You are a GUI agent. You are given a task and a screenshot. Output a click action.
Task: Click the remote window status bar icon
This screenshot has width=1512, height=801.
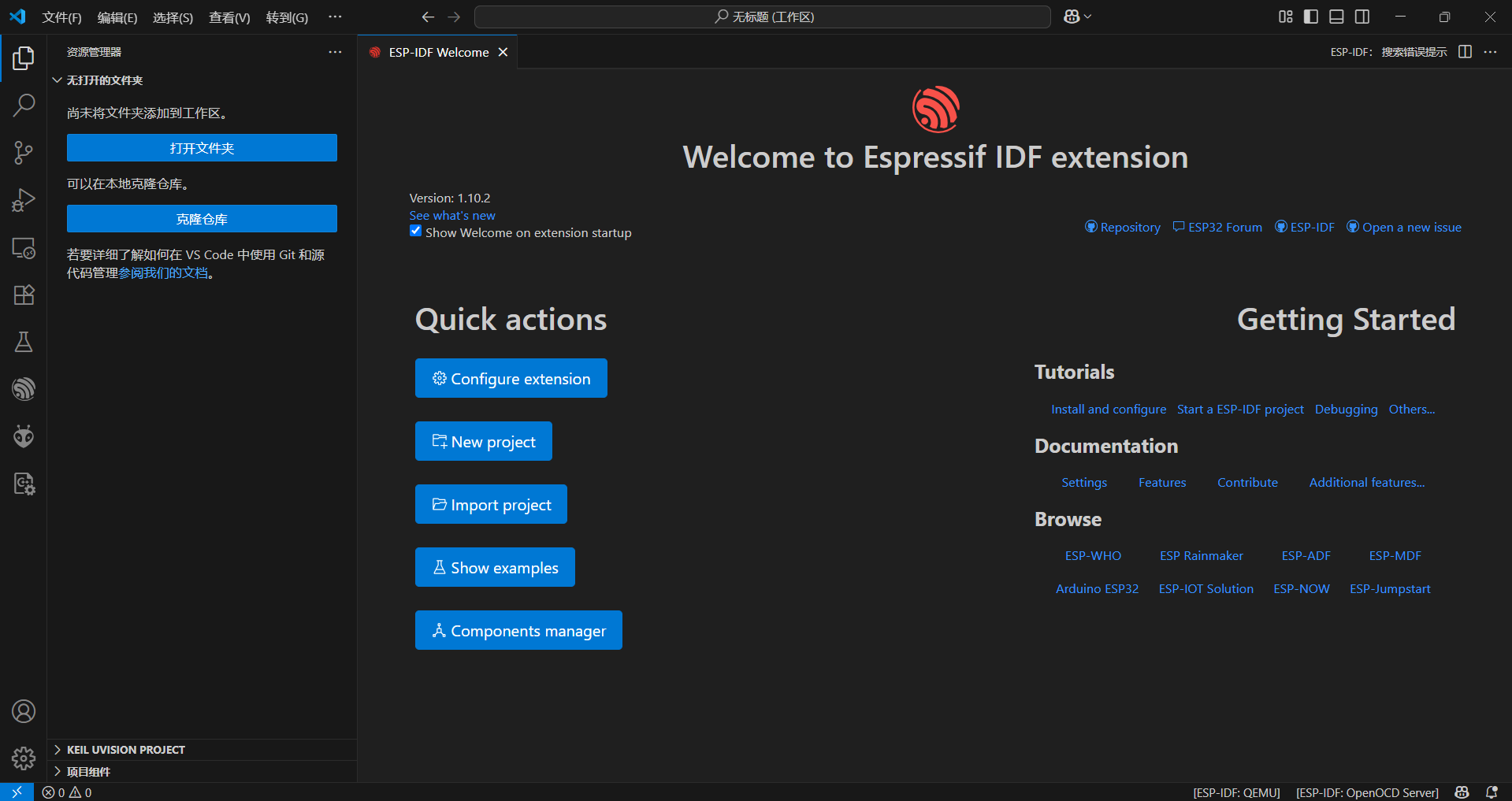point(17,792)
